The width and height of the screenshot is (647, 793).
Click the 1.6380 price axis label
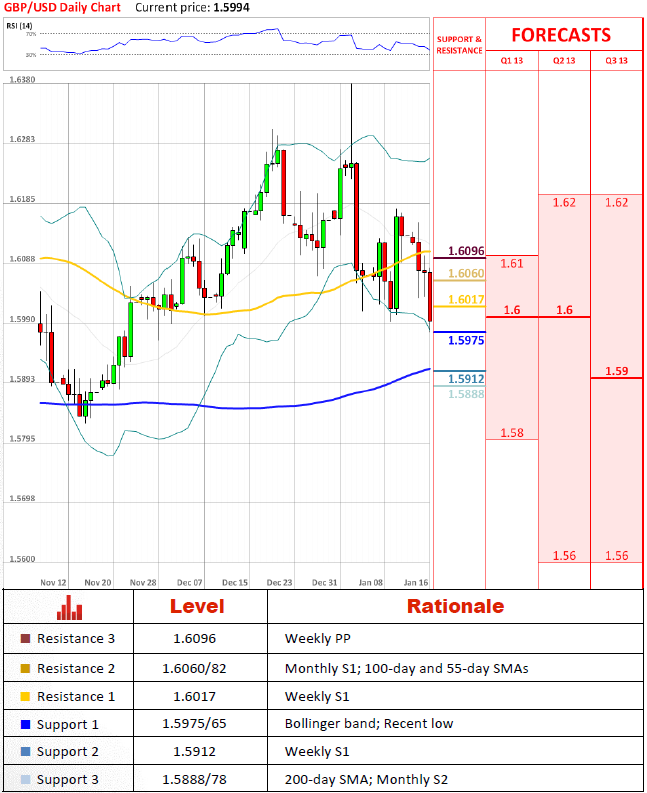point(22,80)
